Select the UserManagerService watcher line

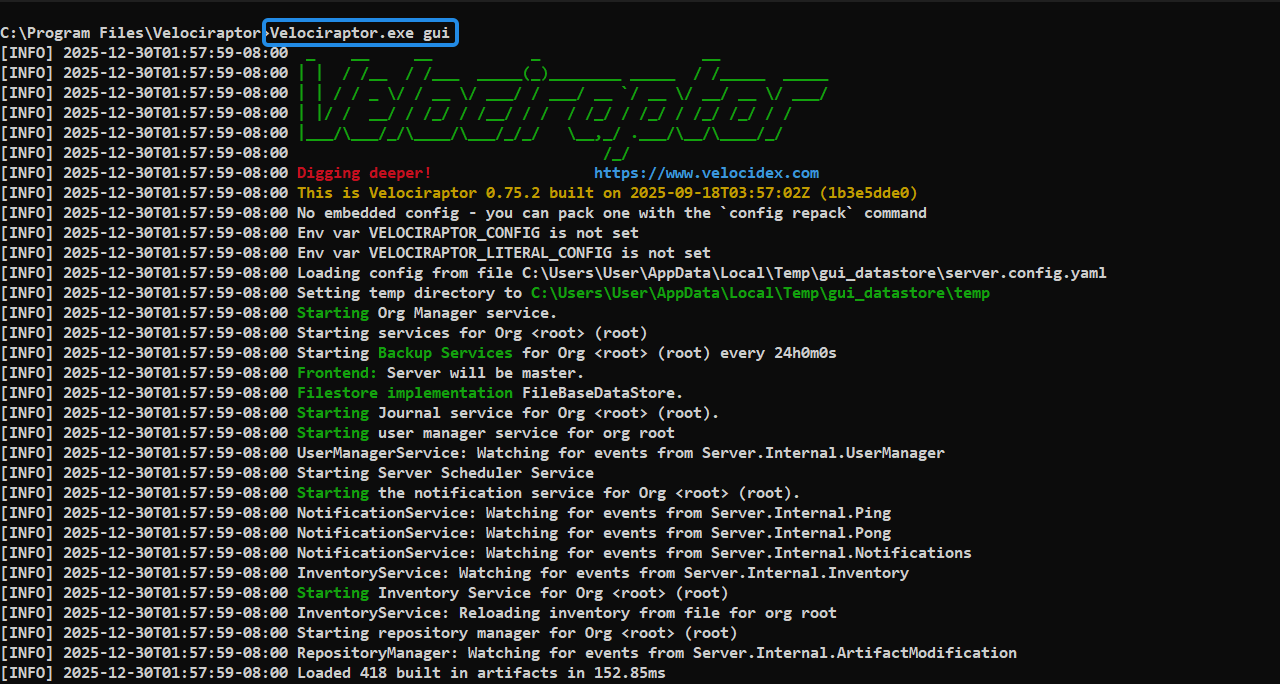(620, 452)
